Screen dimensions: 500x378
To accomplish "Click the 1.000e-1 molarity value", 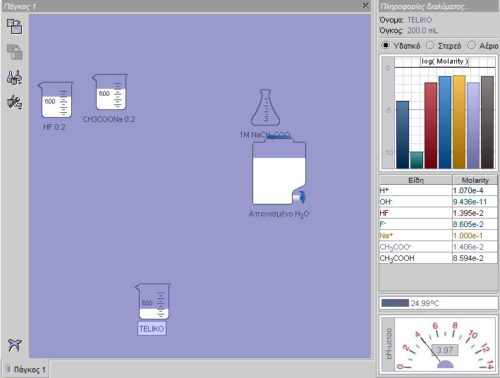I will point(468,236).
